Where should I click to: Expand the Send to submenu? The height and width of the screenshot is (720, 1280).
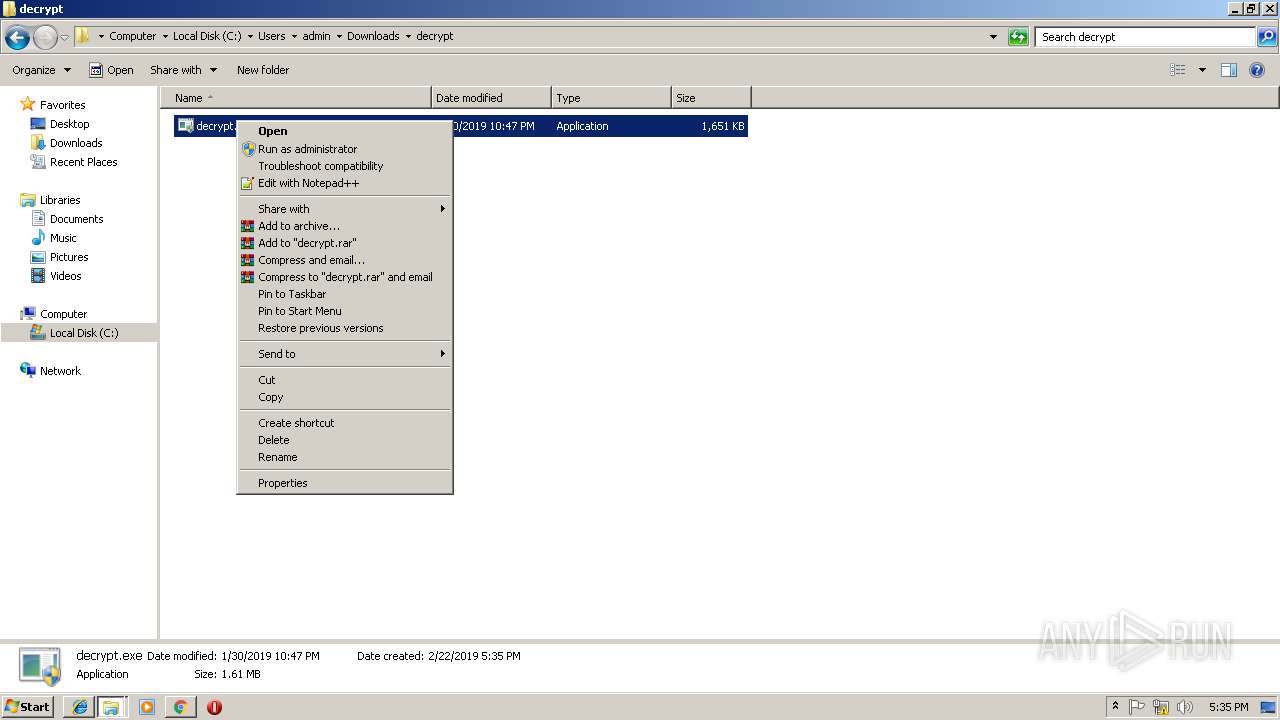coord(344,354)
